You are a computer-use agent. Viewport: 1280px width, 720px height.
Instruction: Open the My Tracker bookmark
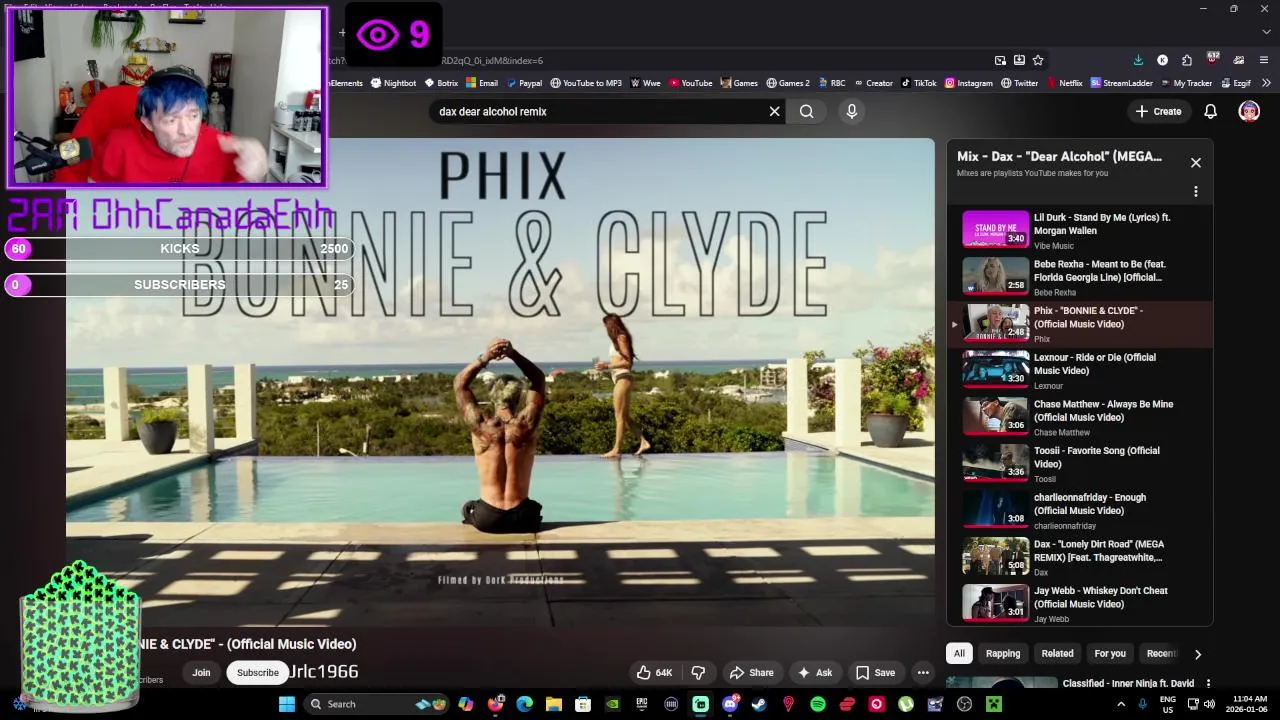tap(1186, 83)
